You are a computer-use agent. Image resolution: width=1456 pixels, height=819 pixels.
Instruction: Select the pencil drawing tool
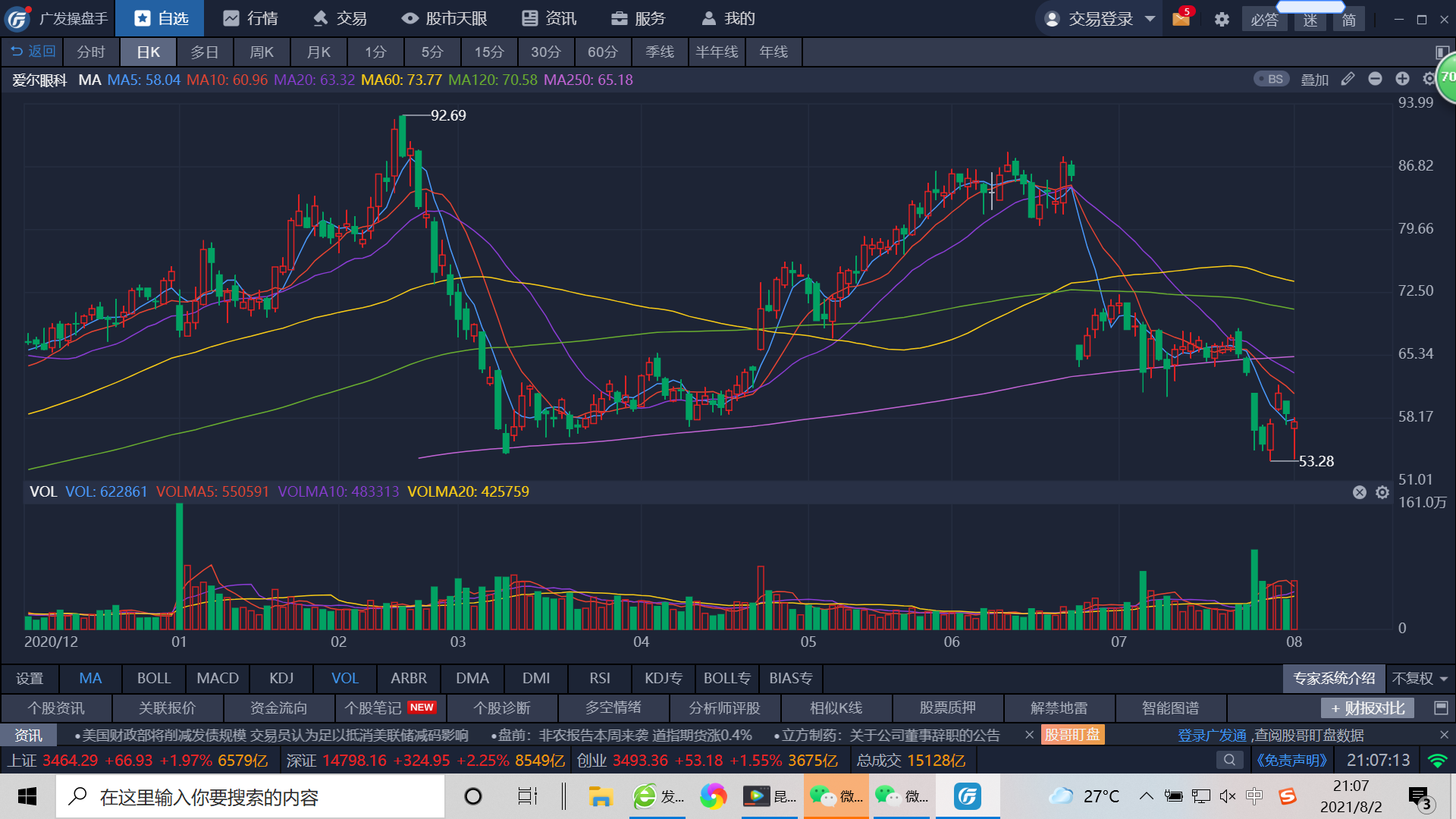pos(1348,79)
